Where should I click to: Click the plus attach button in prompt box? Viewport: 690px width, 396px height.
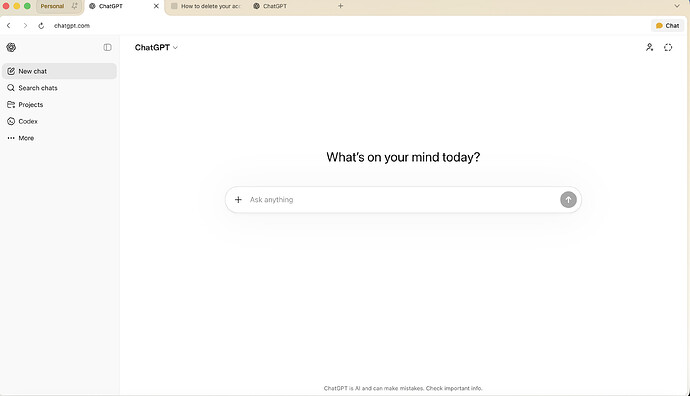[238, 200]
